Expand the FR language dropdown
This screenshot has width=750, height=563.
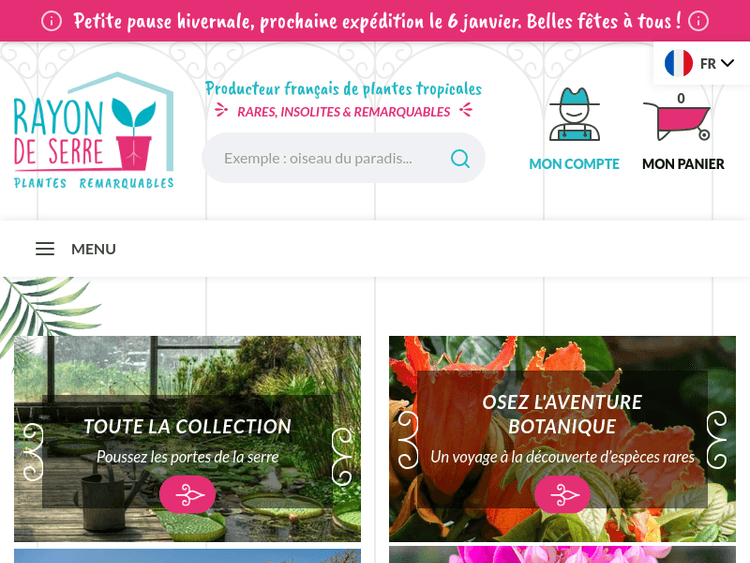(x=702, y=63)
